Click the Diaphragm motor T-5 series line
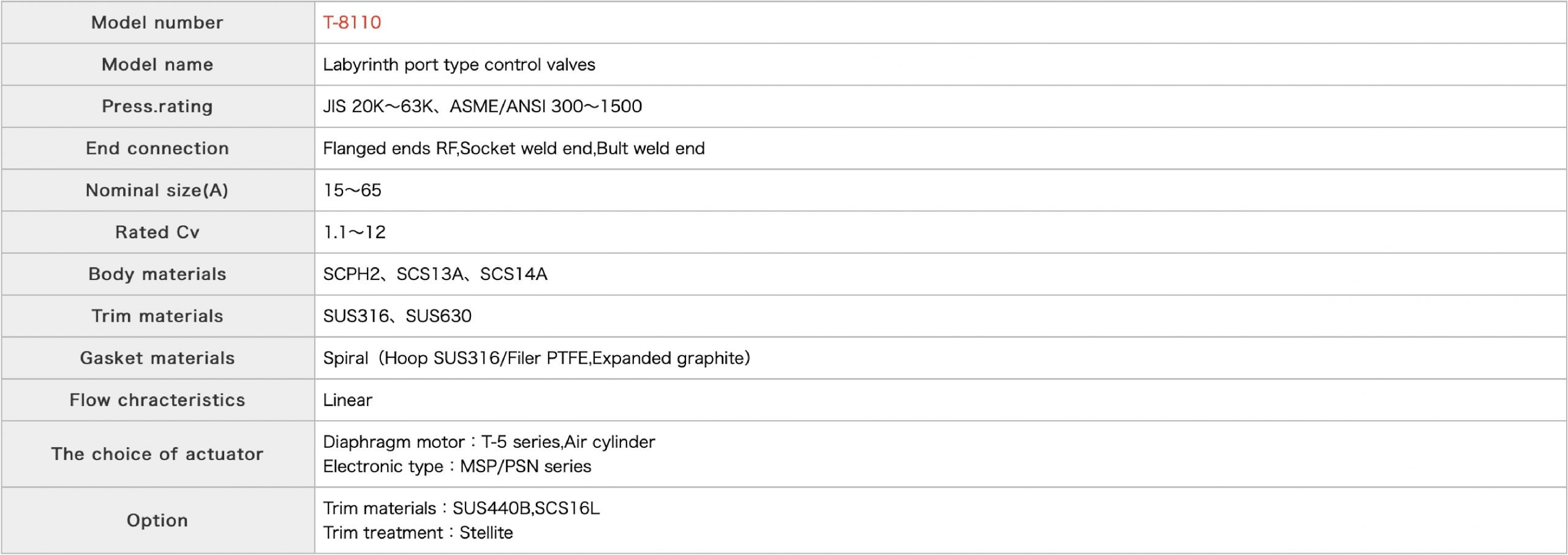This screenshot has height=555, width=1568. [x=489, y=442]
